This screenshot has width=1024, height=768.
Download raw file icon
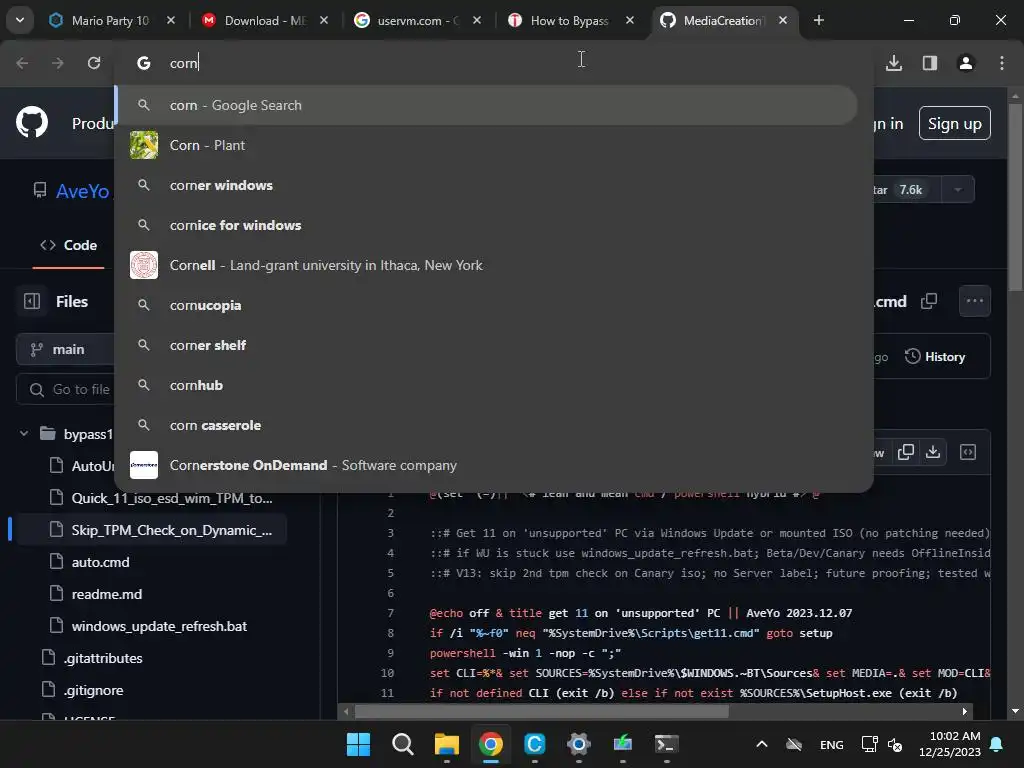coord(933,452)
